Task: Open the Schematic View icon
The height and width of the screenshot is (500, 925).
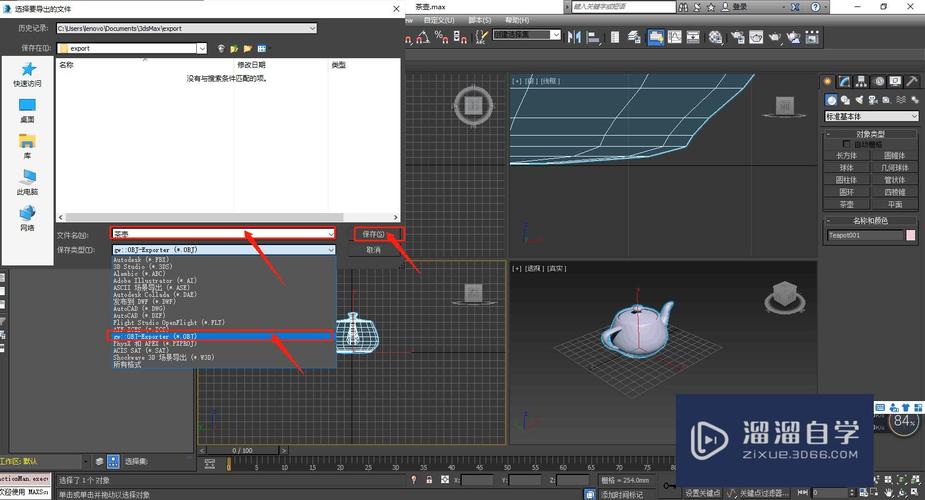Action: pos(693,37)
